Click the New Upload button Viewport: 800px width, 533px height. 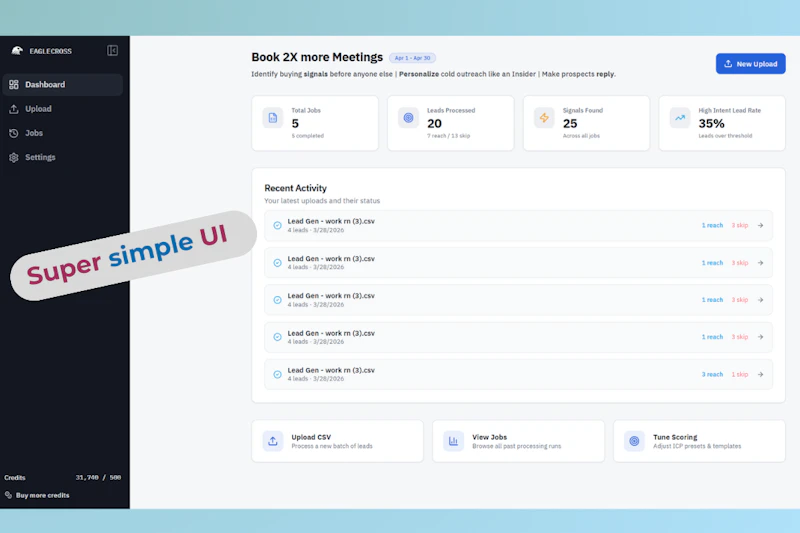751,64
